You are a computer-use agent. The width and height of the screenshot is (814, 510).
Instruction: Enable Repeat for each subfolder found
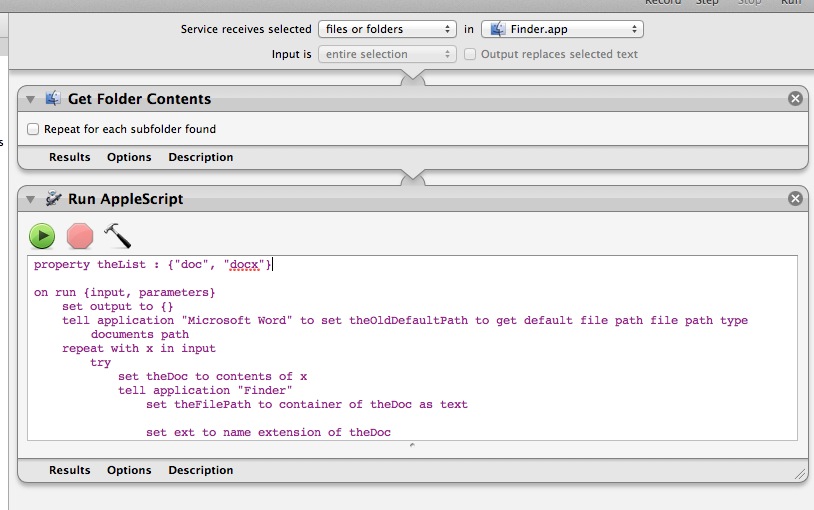pyautogui.click(x=33, y=129)
